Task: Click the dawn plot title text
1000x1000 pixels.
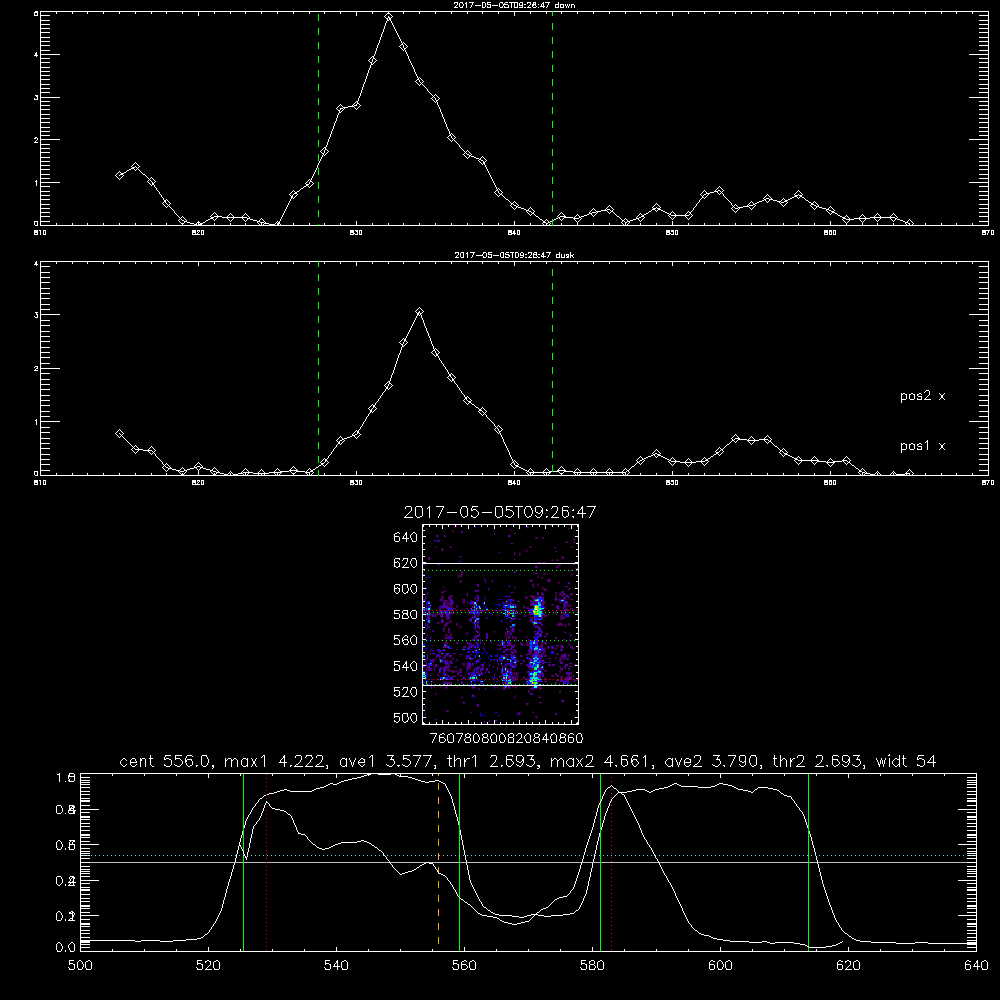Action: point(514,5)
